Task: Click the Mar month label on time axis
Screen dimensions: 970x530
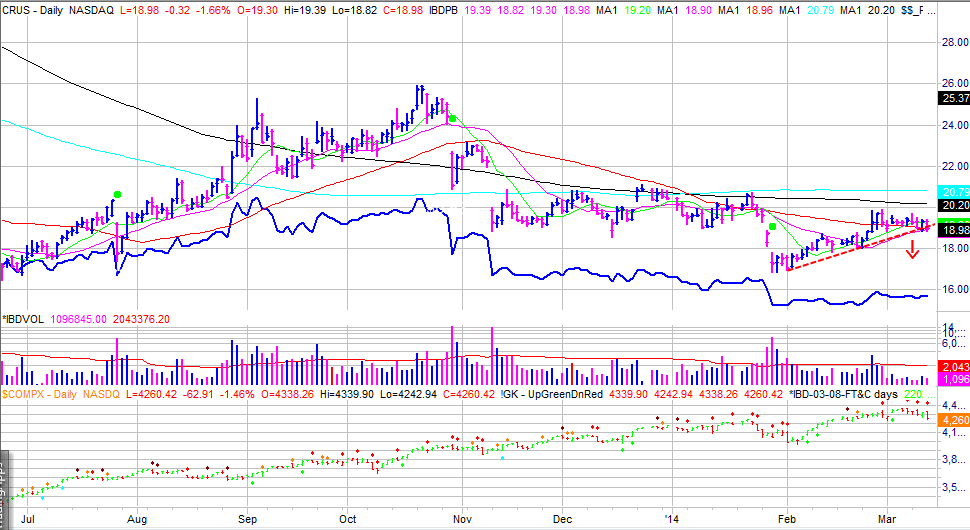Action: pos(887,519)
